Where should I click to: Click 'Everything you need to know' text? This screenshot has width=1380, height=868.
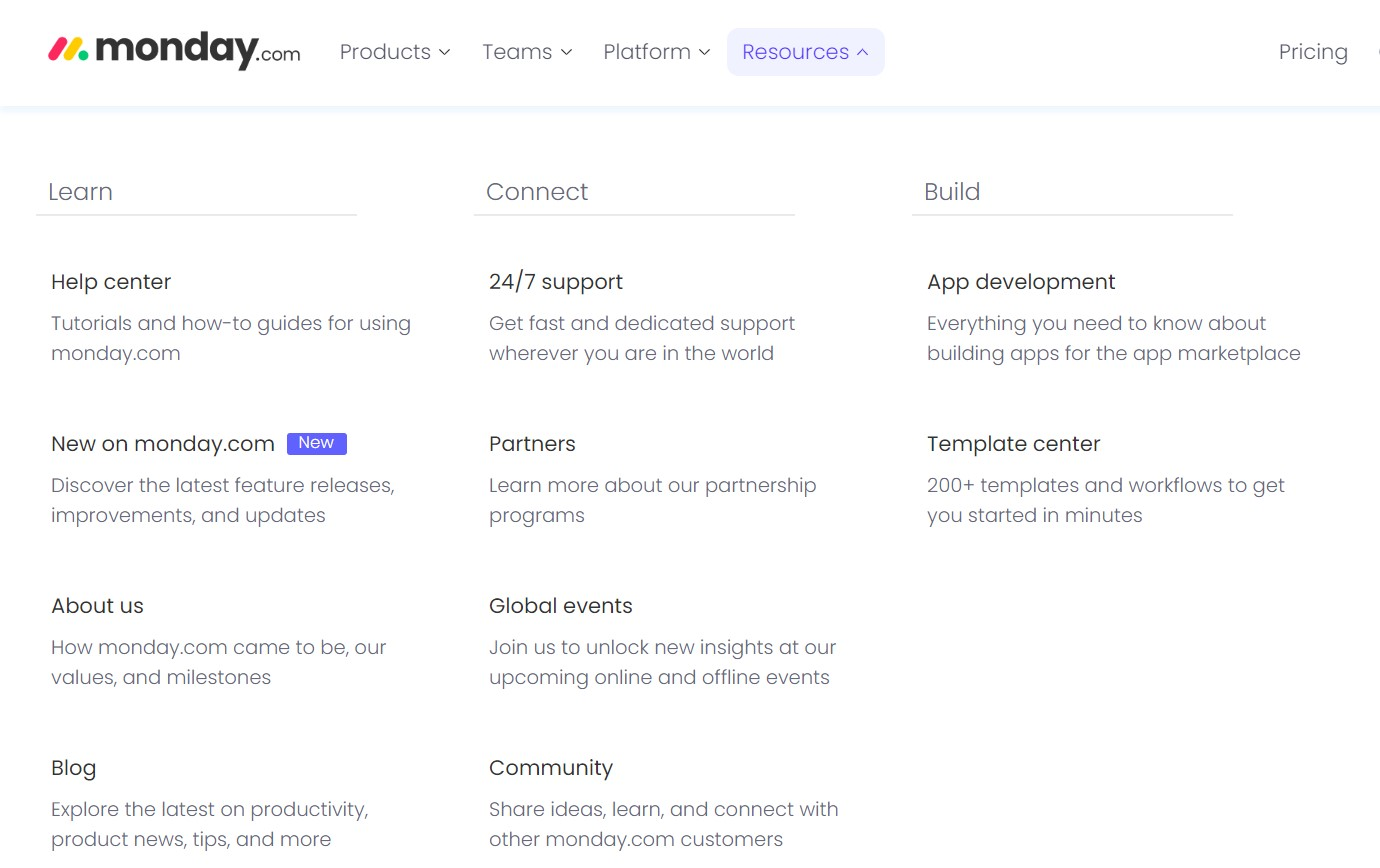pos(1114,338)
